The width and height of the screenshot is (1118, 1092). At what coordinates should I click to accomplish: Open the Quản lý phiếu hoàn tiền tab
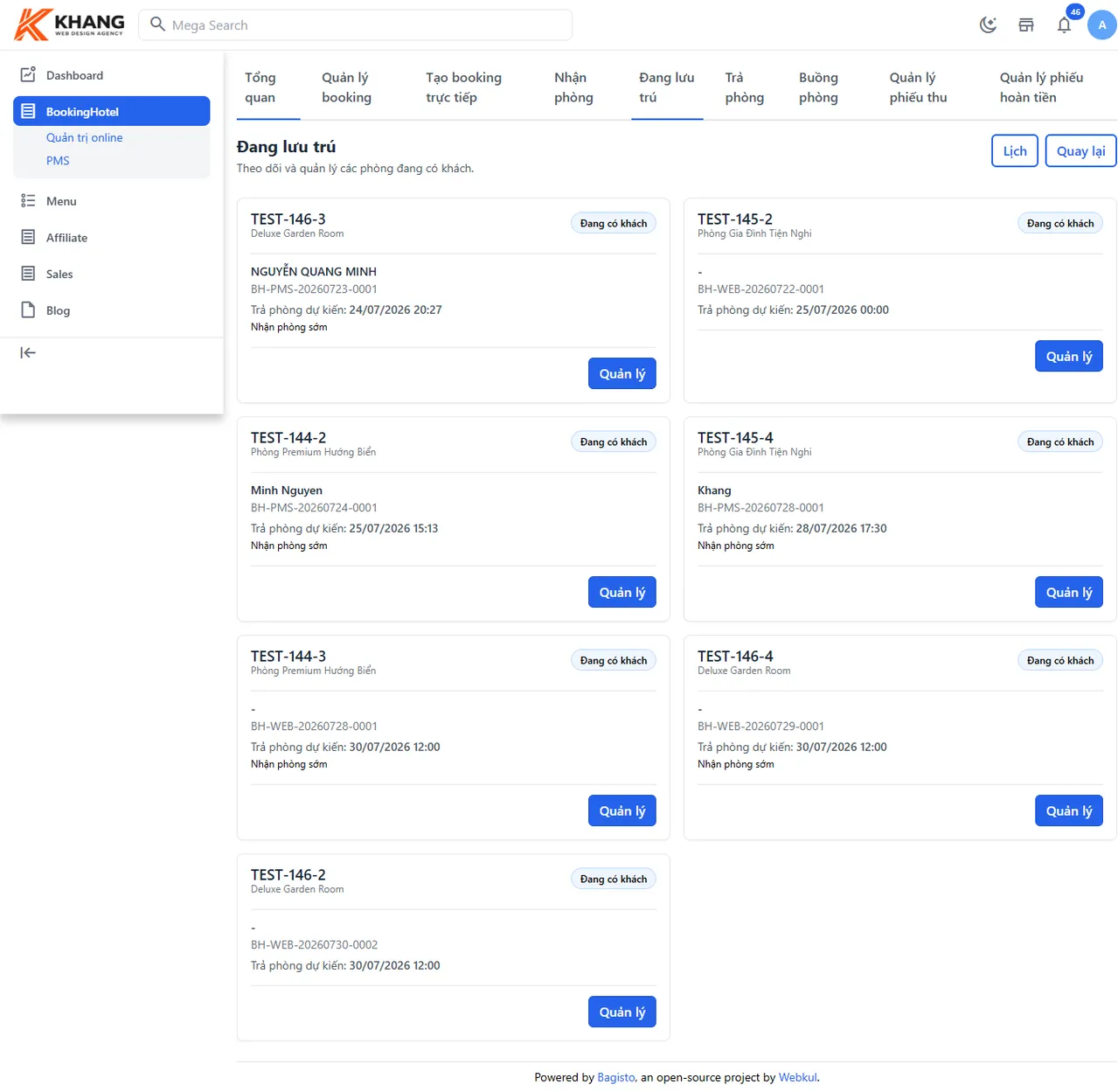[1041, 87]
